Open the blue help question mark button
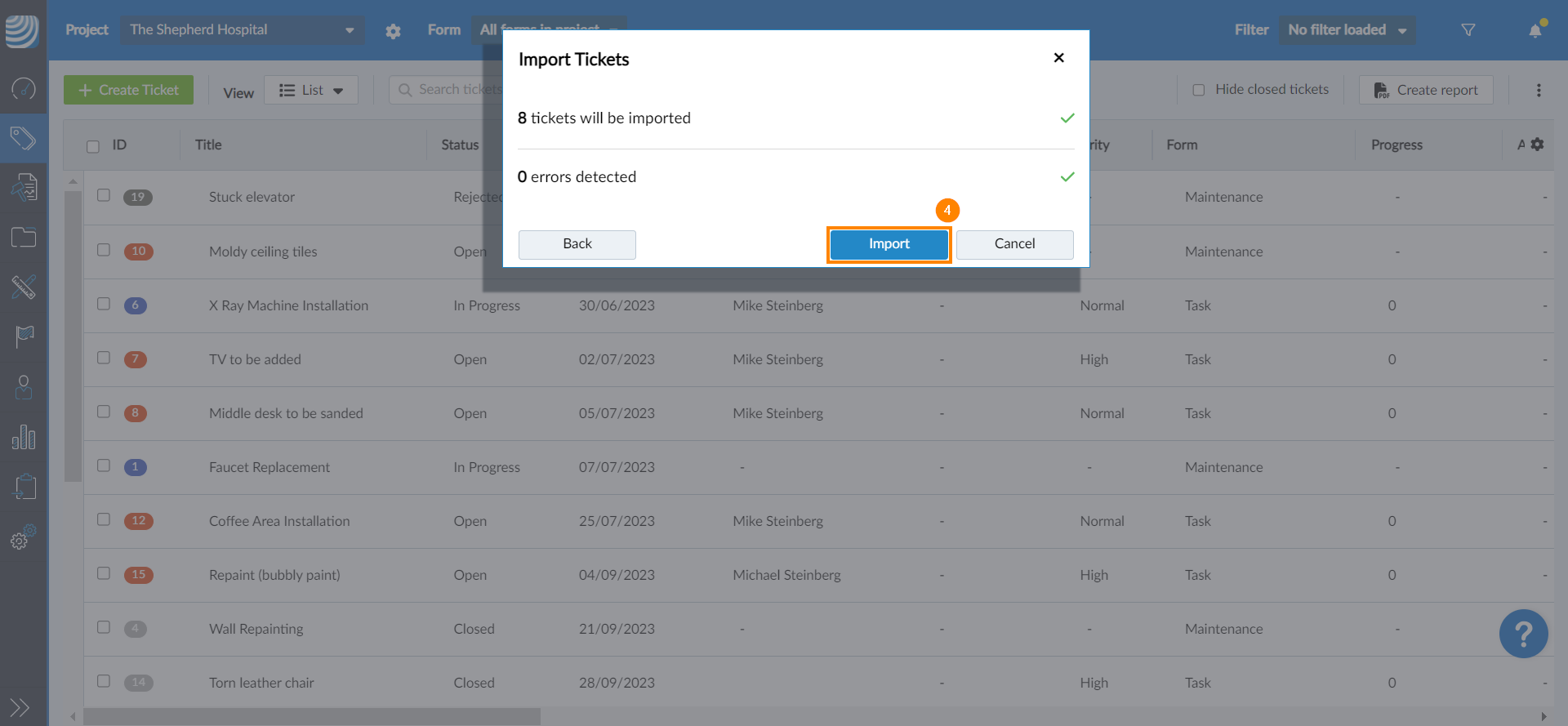The image size is (1568, 726). tap(1523, 634)
